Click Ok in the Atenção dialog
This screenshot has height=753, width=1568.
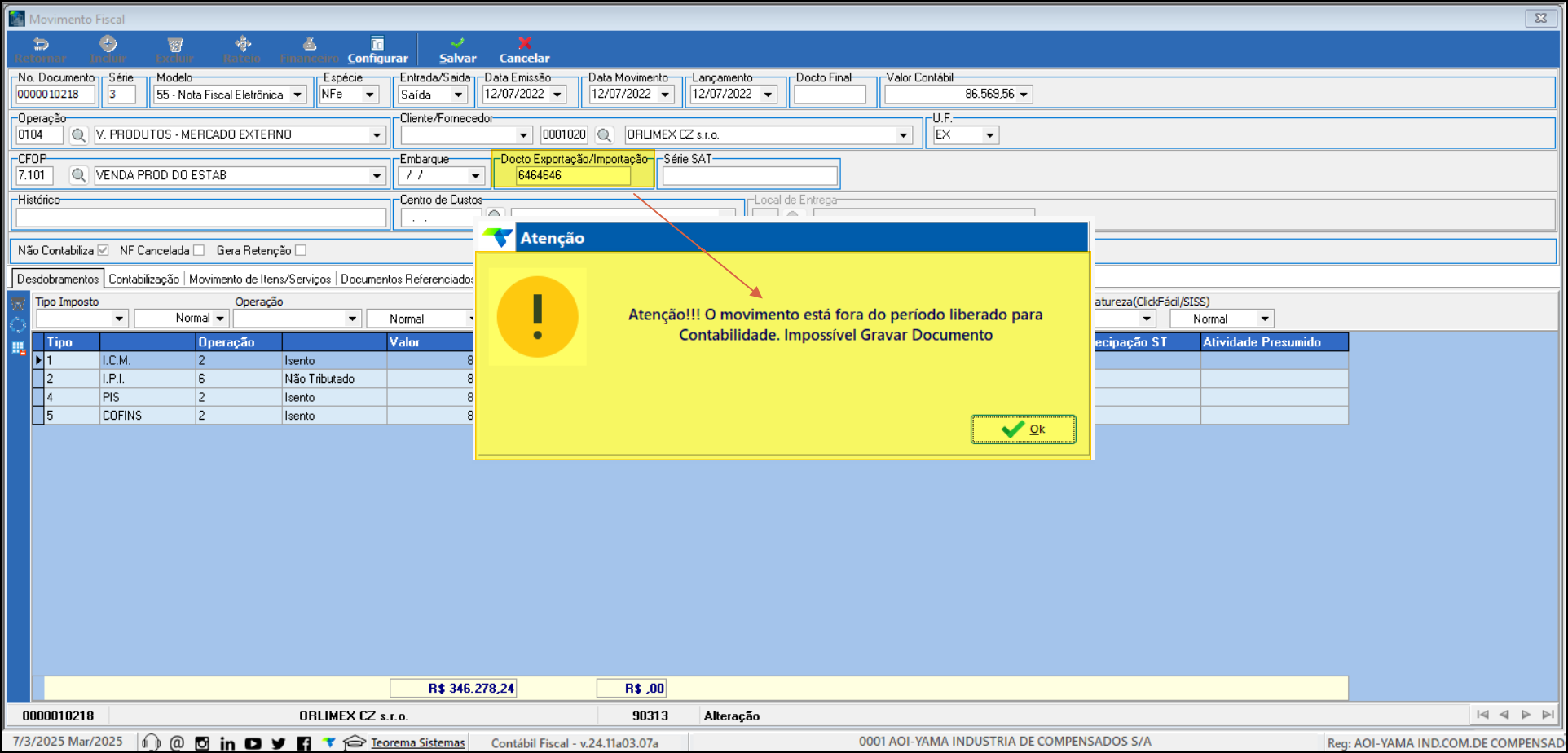(x=1023, y=429)
